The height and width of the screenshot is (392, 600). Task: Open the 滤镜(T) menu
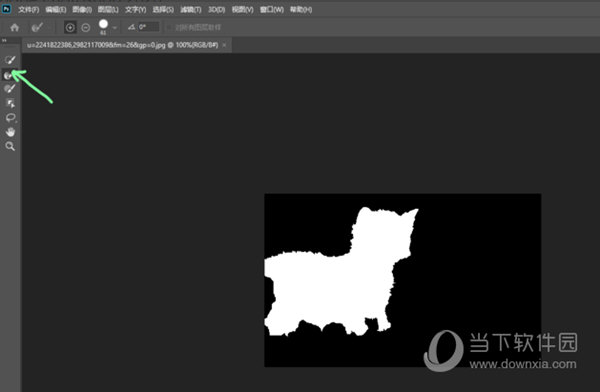[x=191, y=10]
